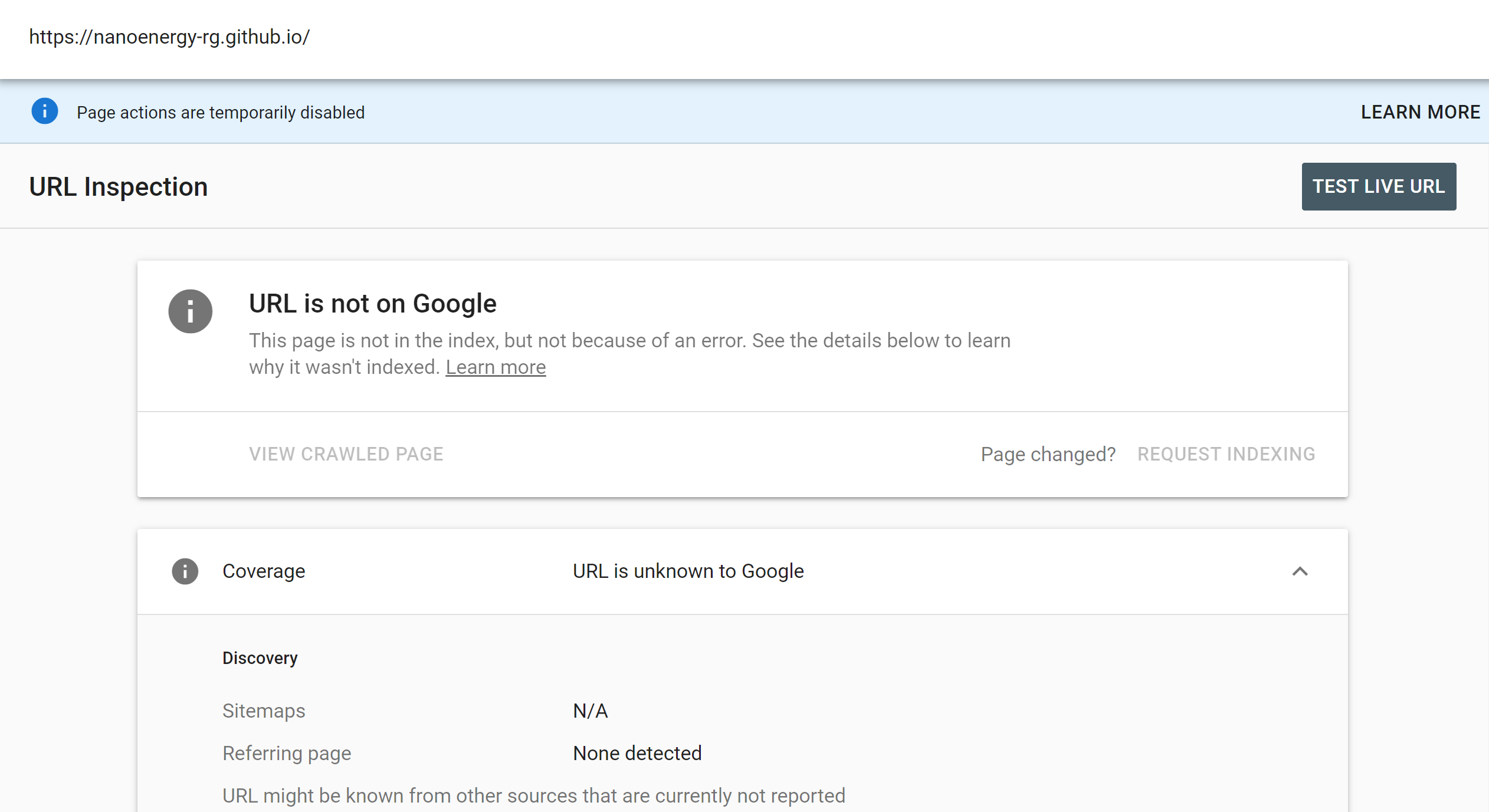Click the Coverage row info icon

click(185, 571)
